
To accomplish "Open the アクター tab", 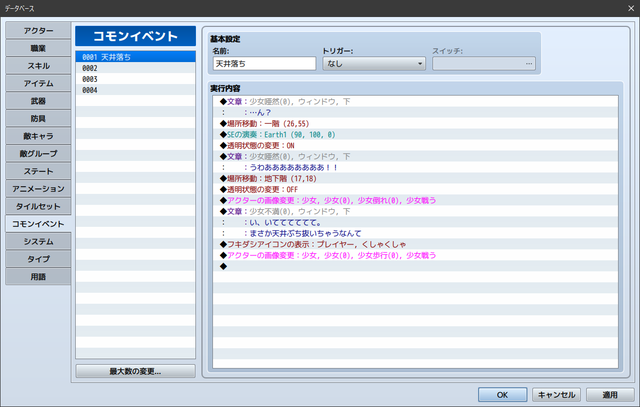I will 38,31.
